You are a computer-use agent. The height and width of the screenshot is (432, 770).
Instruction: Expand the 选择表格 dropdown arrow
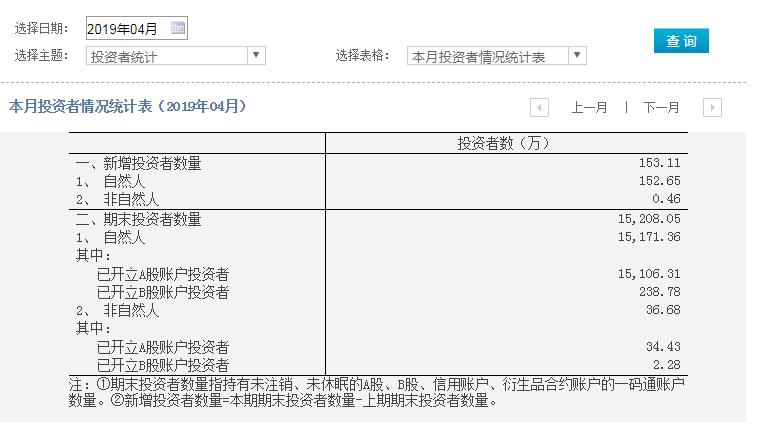point(577,56)
